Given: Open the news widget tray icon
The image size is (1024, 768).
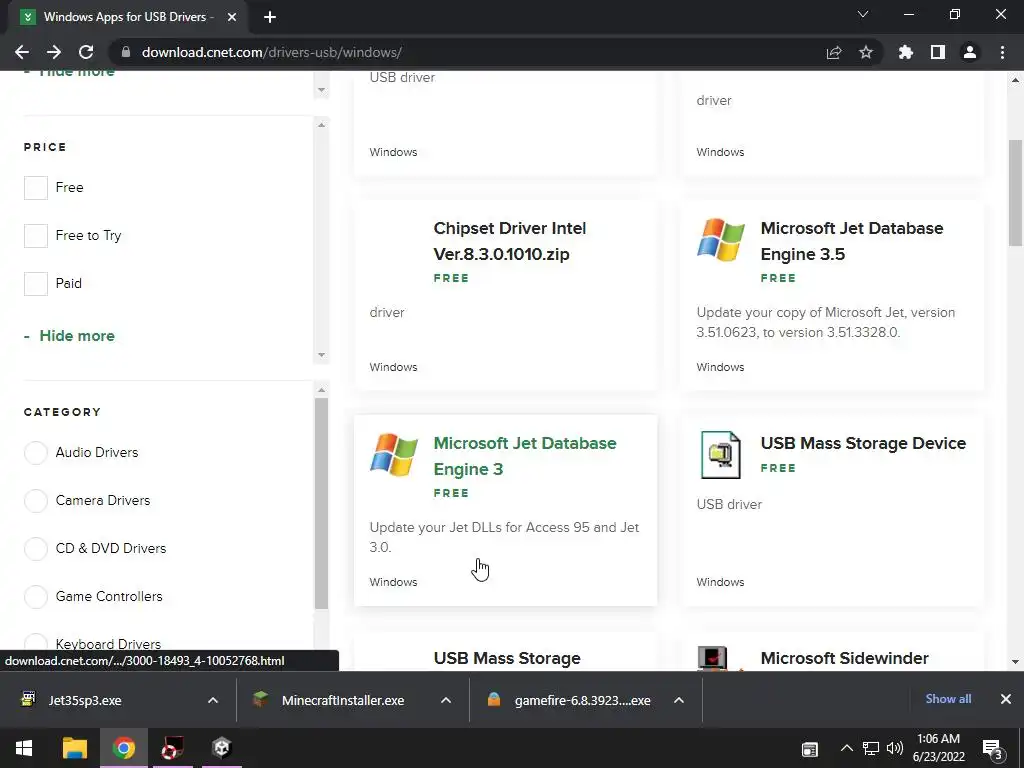Looking at the screenshot, I should coord(810,749).
